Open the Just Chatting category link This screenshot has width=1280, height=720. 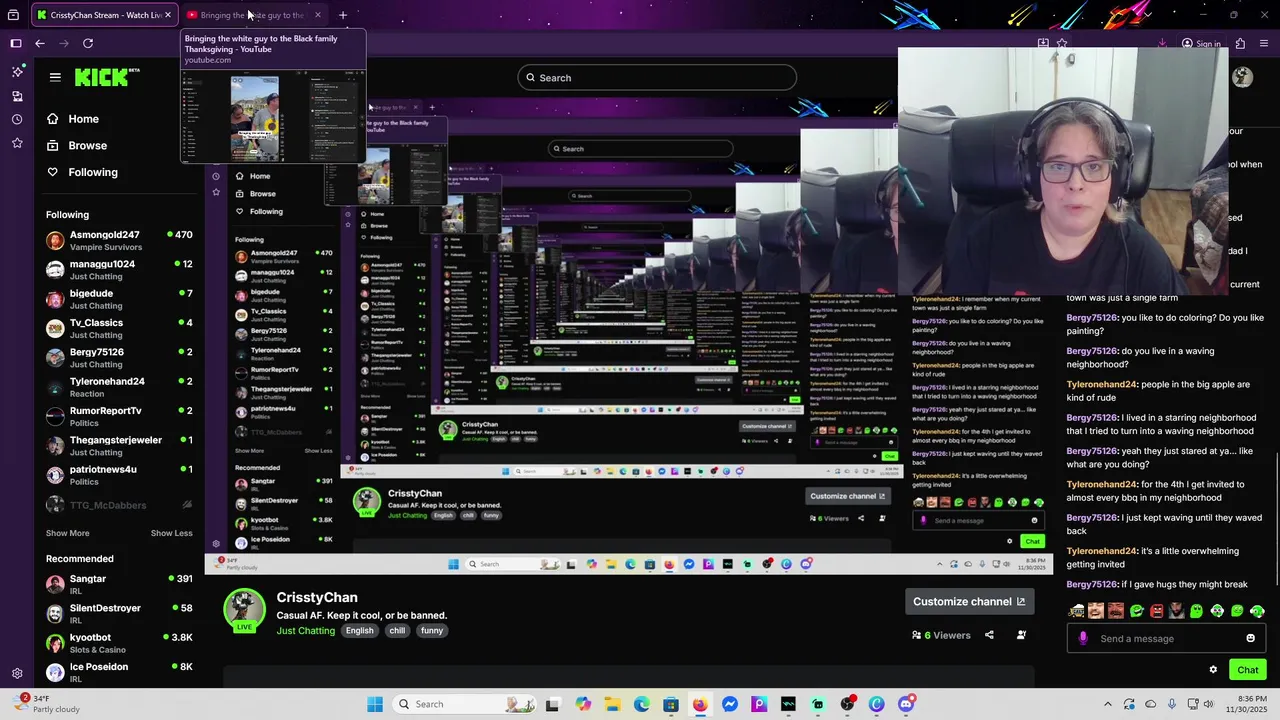coord(306,631)
